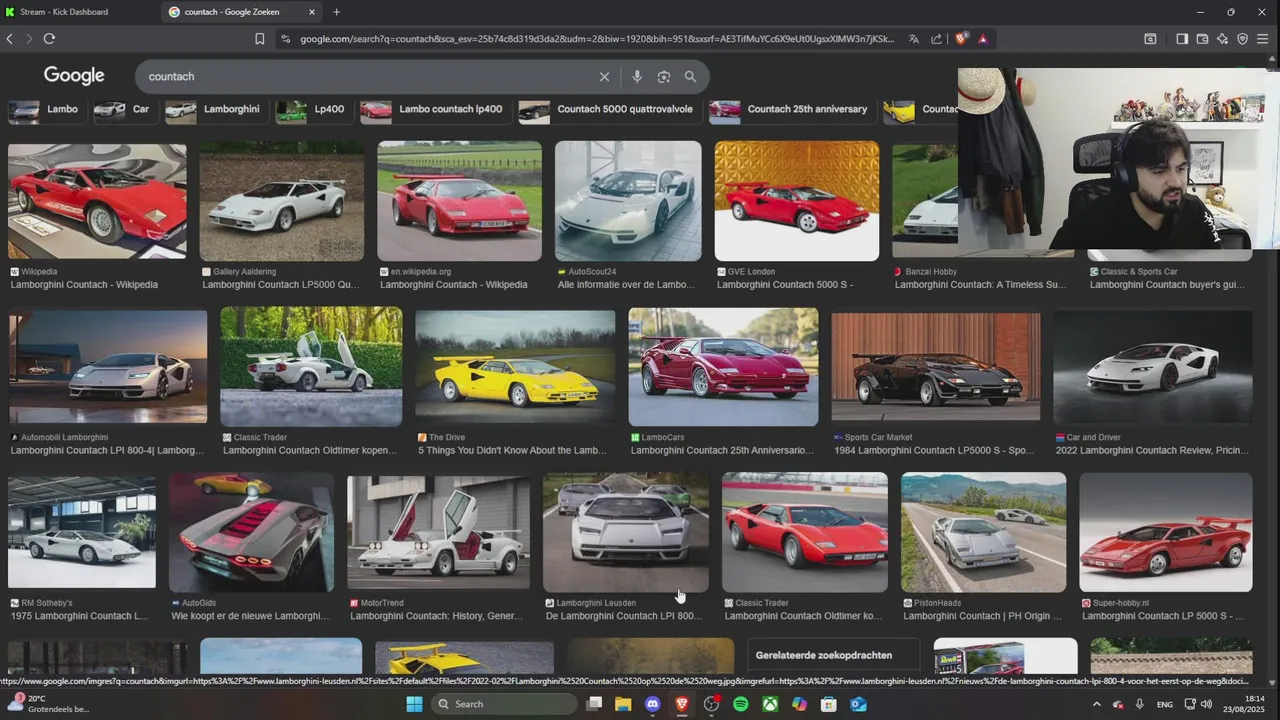Image resolution: width=1280 pixels, height=720 pixels.
Task: Clear the Google search box text
Action: tap(604, 77)
